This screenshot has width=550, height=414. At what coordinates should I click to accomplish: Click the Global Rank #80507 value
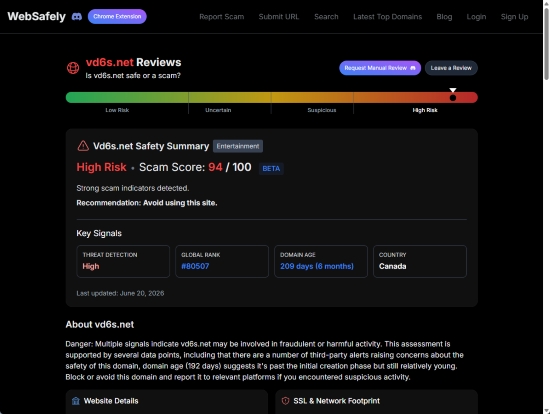click(195, 266)
